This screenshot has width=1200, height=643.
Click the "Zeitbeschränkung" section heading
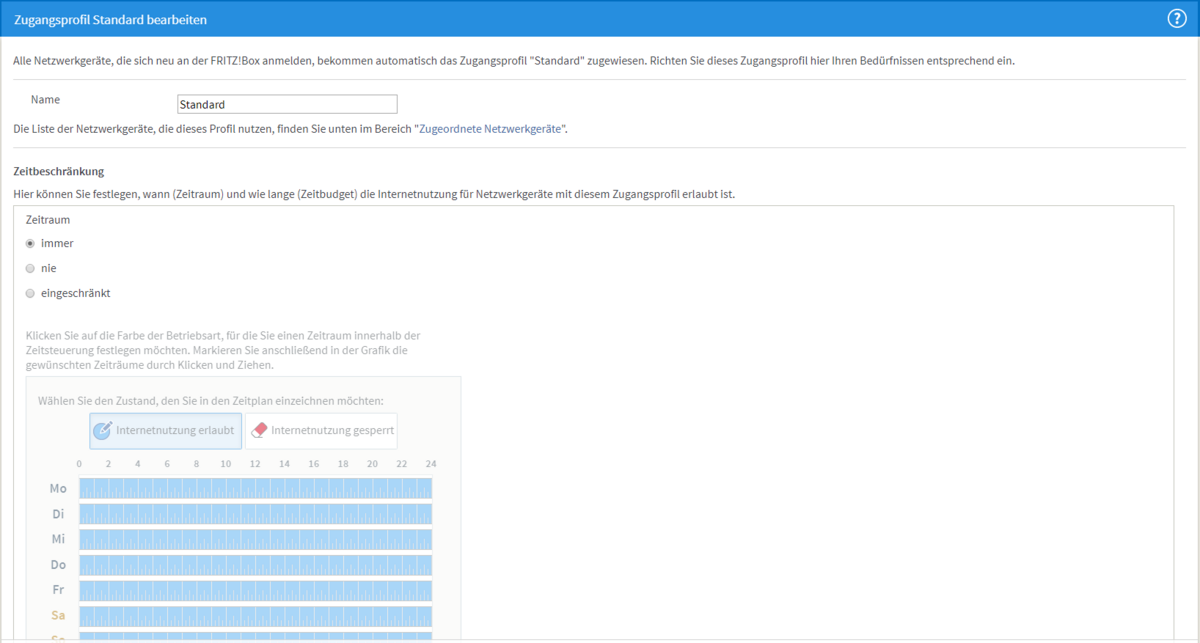[59, 172]
